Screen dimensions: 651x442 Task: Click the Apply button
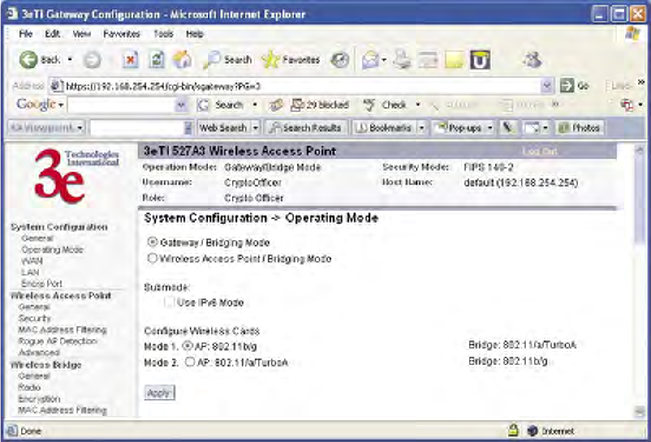[x=159, y=392]
